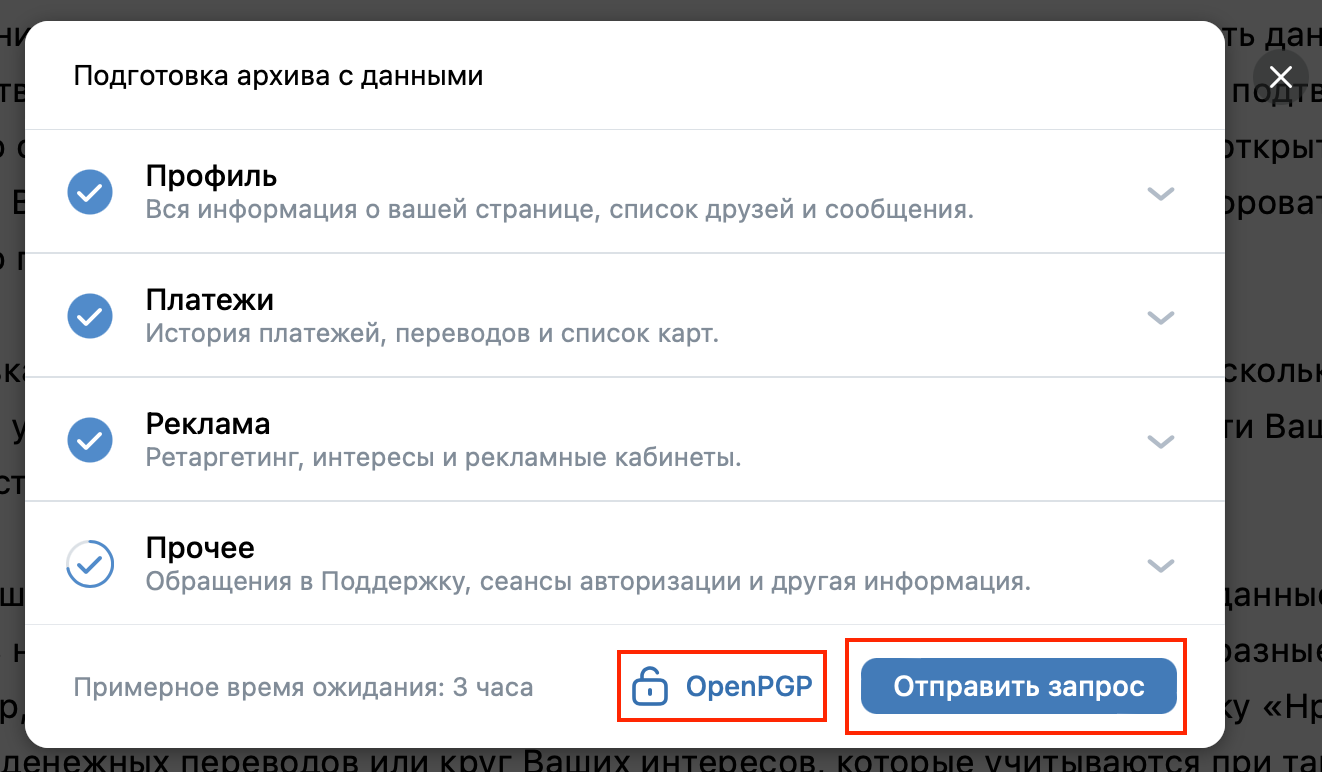The image size is (1322, 772).
Task: Expand the Платежи section chevron
Action: [x=1160, y=317]
